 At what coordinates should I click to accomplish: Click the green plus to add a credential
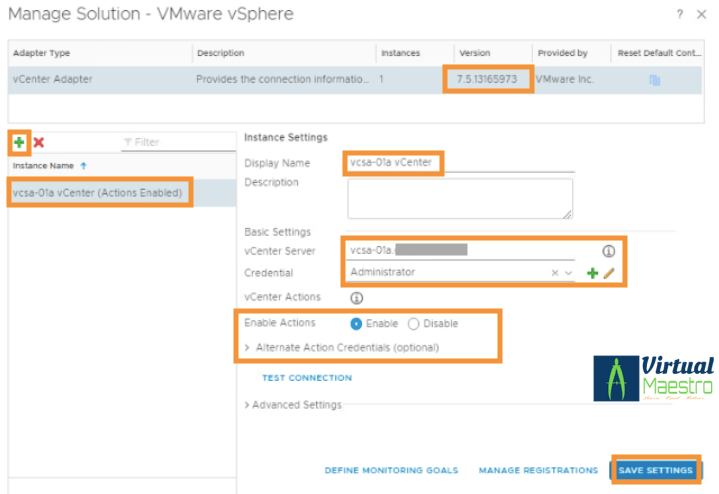(x=592, y=273)
